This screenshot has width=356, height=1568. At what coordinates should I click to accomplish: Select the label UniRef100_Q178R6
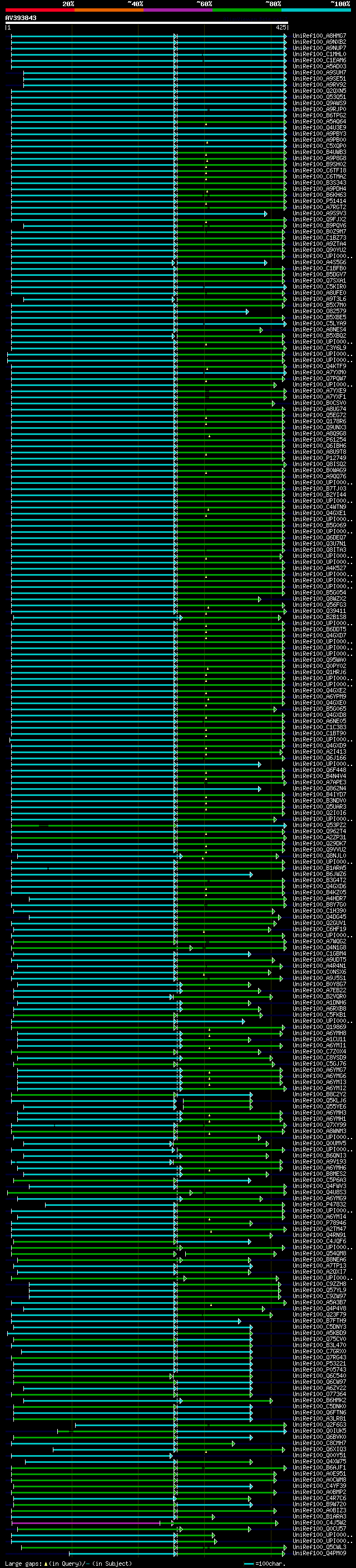click(319, 421)
